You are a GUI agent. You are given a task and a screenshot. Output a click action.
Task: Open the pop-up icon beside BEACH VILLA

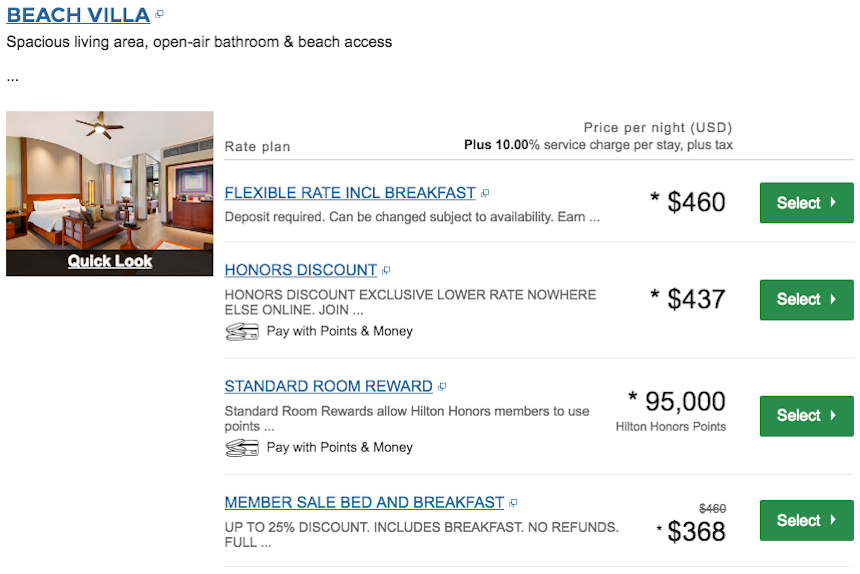pos(160,15)
